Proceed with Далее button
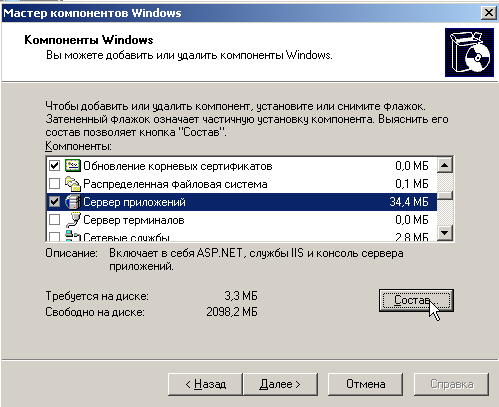The width and height of the screenshot is (499, 407). click(280, 384)
